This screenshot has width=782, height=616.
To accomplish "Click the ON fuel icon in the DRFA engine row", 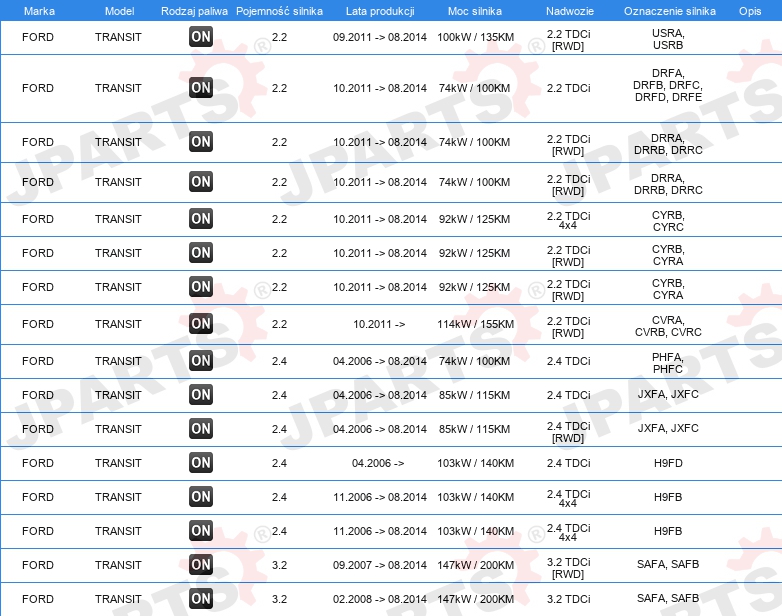I will [x=201, y=88].
